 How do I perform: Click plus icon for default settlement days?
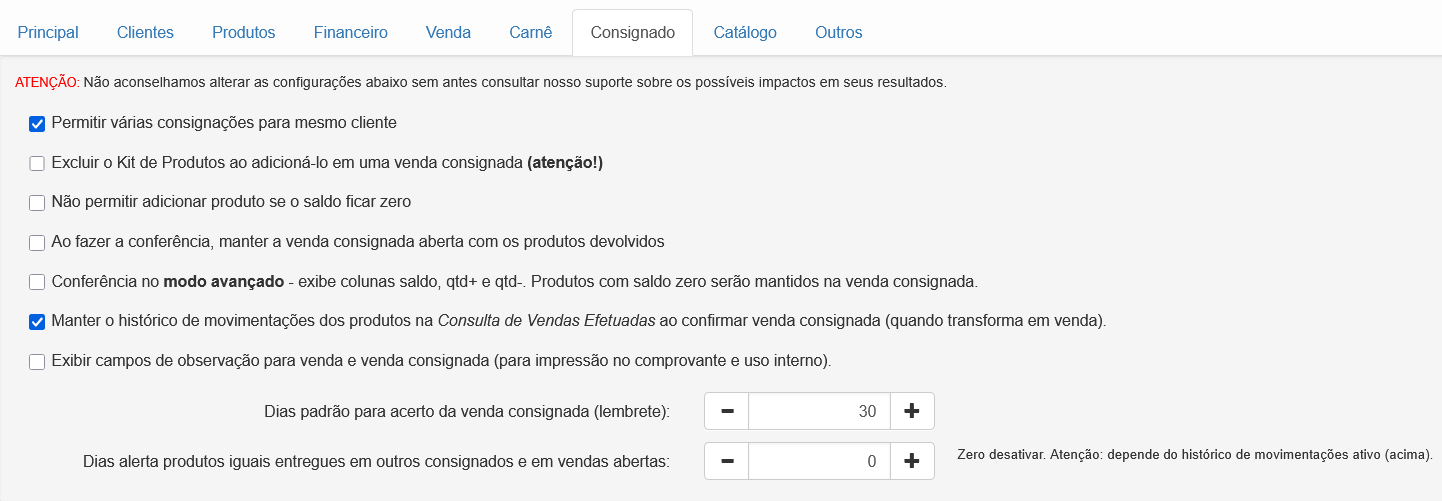tap(912, 411)
